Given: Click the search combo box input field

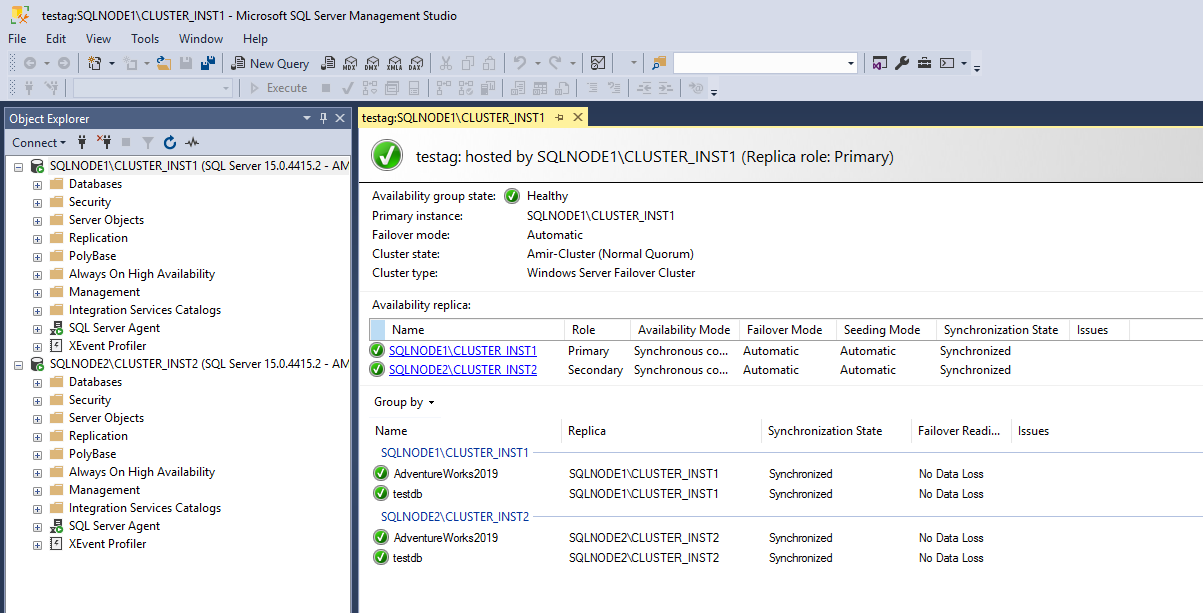Looking at the screenshot, I should (759, 63).
